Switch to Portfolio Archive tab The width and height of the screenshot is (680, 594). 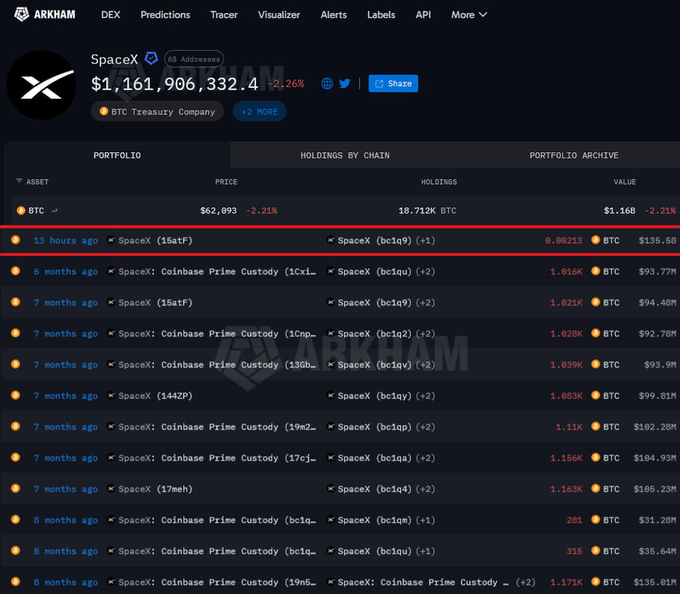(574, 155)
